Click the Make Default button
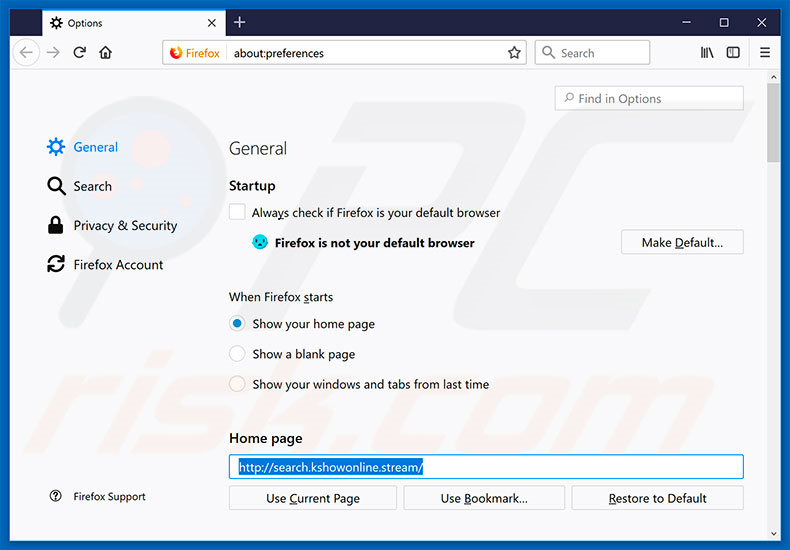Screen dimensions: 790x550 (x=682, y=242)
